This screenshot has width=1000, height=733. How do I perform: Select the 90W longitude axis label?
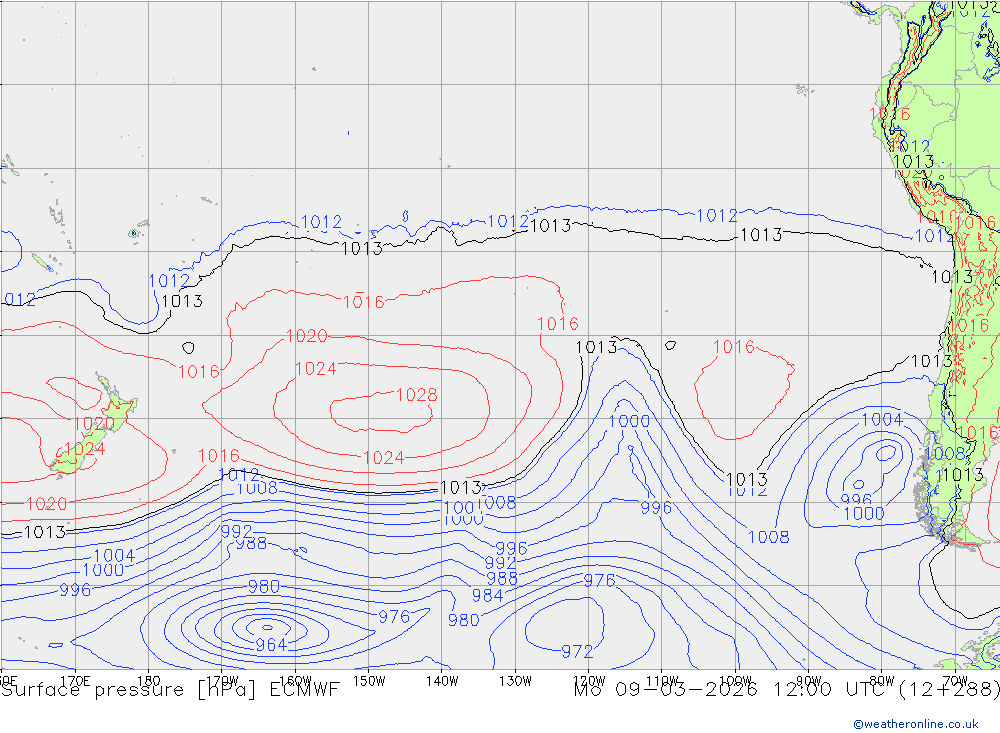pyautogui.click(x=808, y=680)
